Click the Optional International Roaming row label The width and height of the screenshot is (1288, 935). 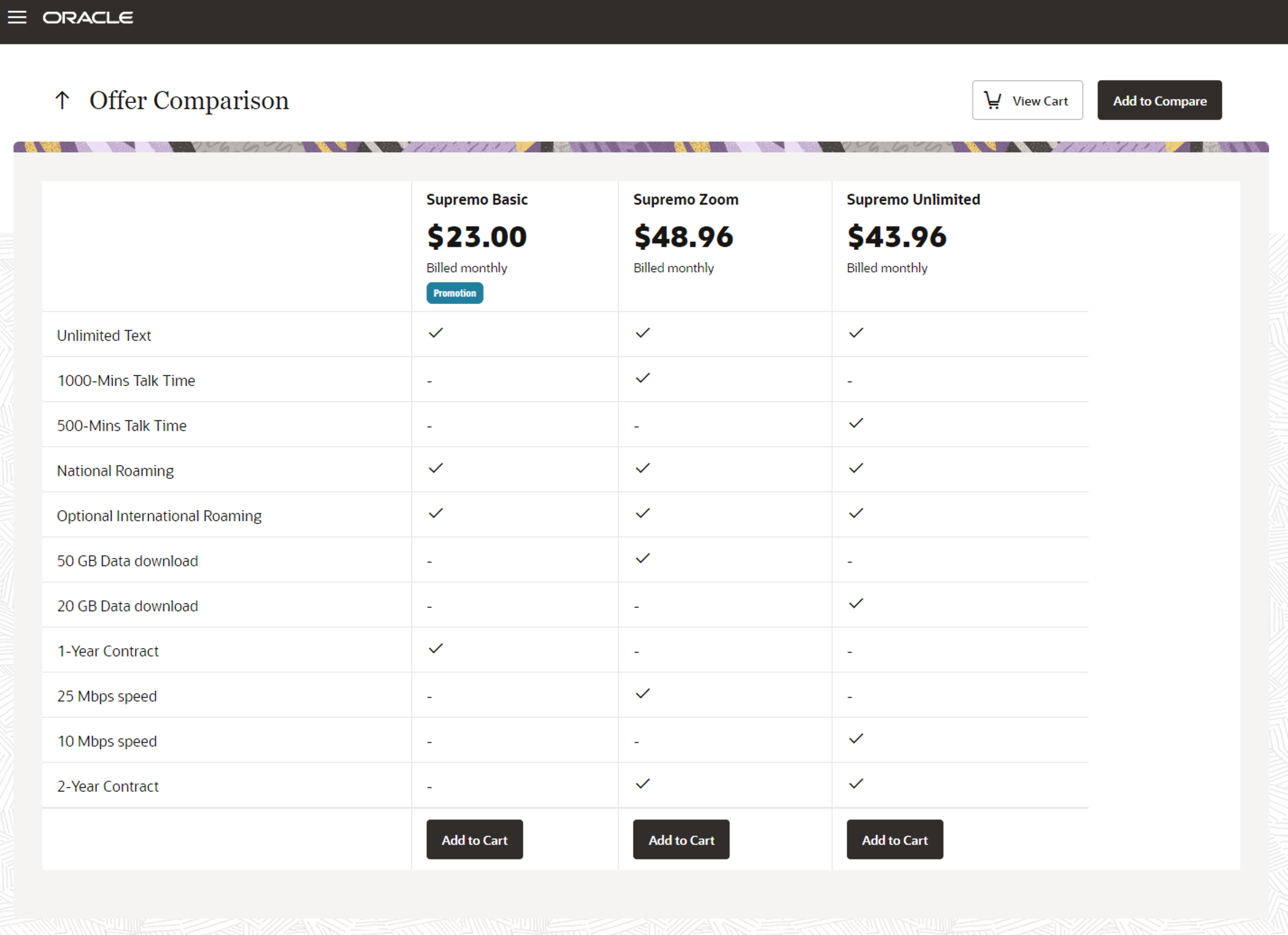(159, 515)
